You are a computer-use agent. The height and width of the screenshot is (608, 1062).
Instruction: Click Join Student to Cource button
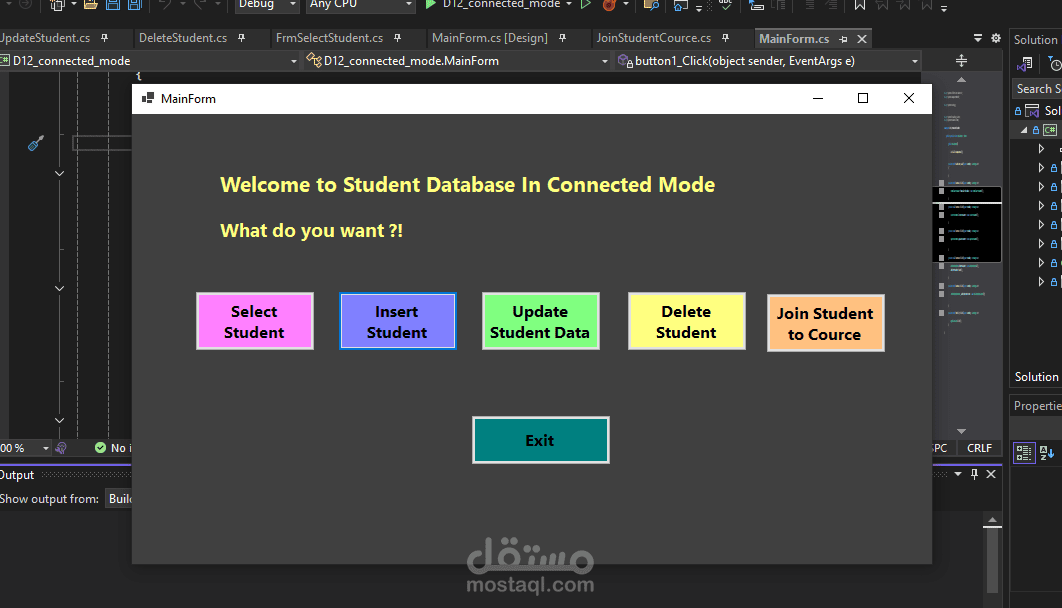pos(826,324)
